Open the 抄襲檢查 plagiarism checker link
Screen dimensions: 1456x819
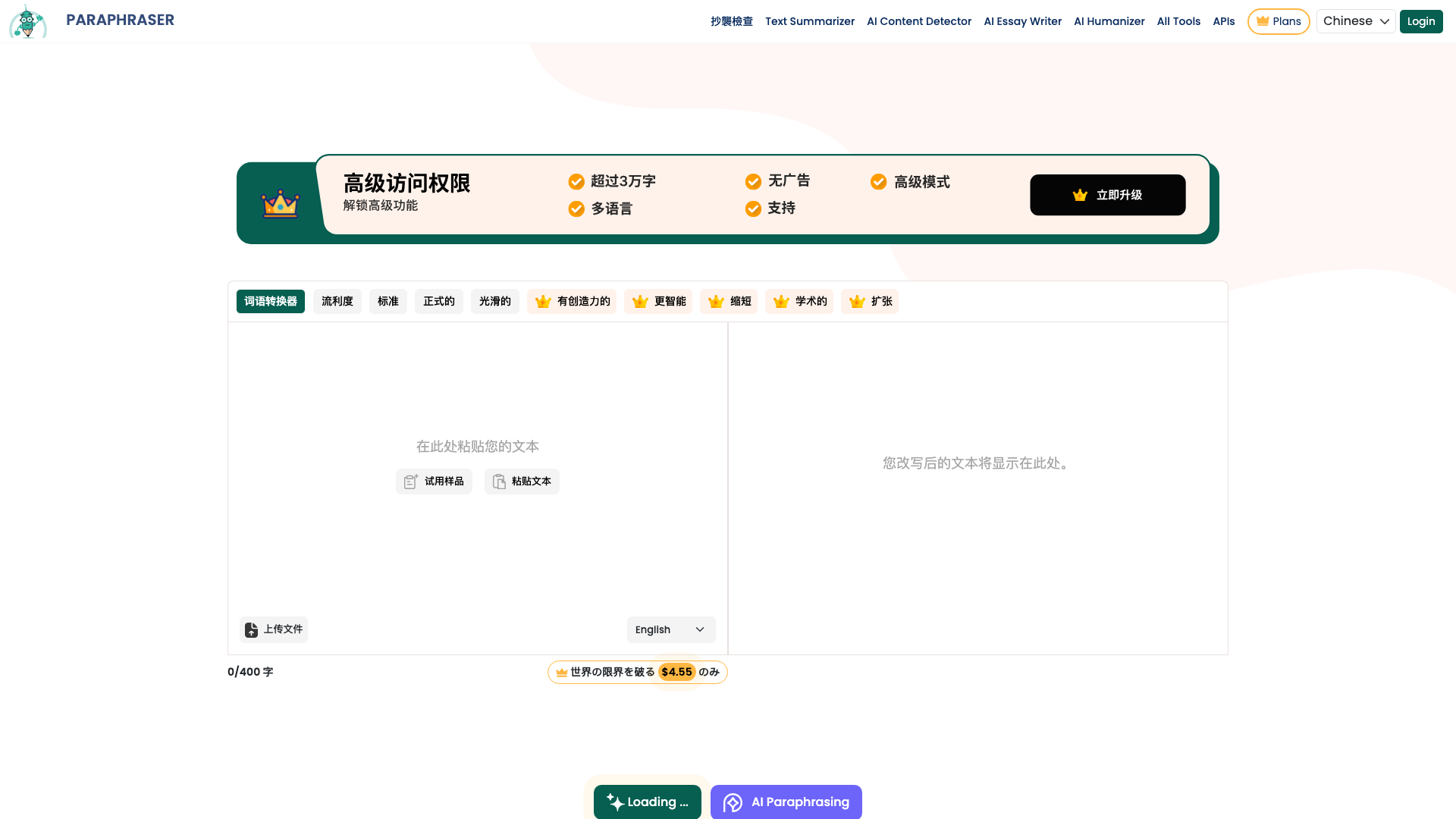tap(732, 21)
